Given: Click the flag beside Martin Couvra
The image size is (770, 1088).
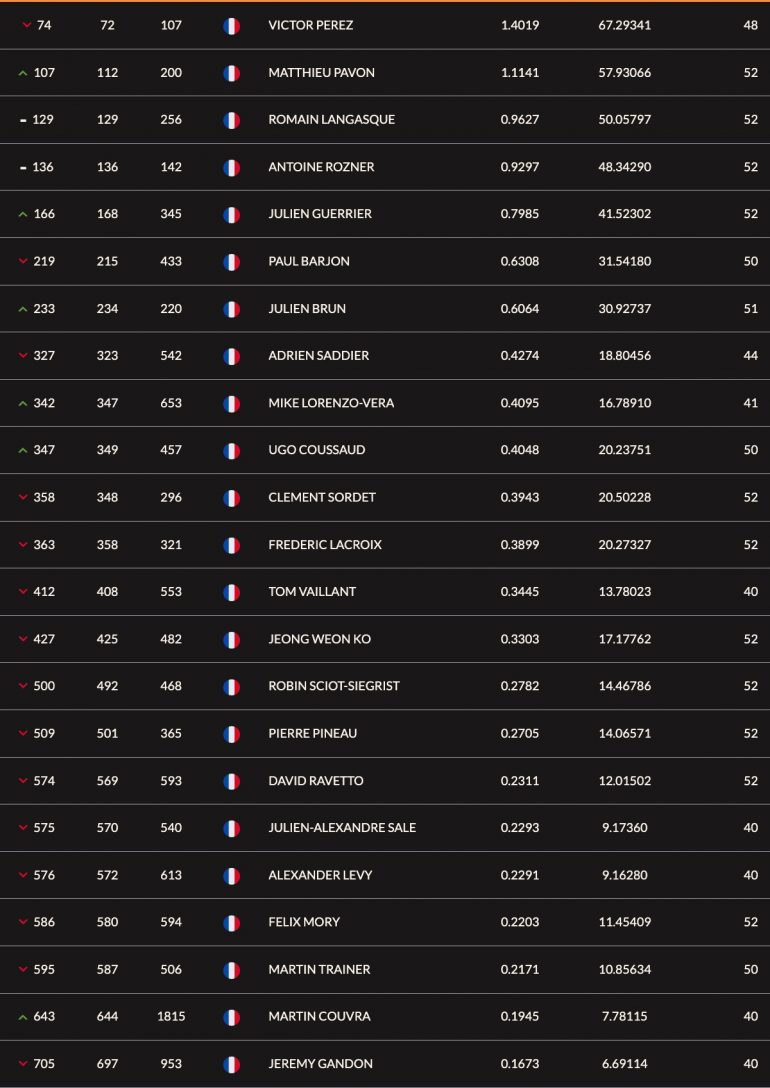Looking at the screenshot, I should pos(232,1017).
